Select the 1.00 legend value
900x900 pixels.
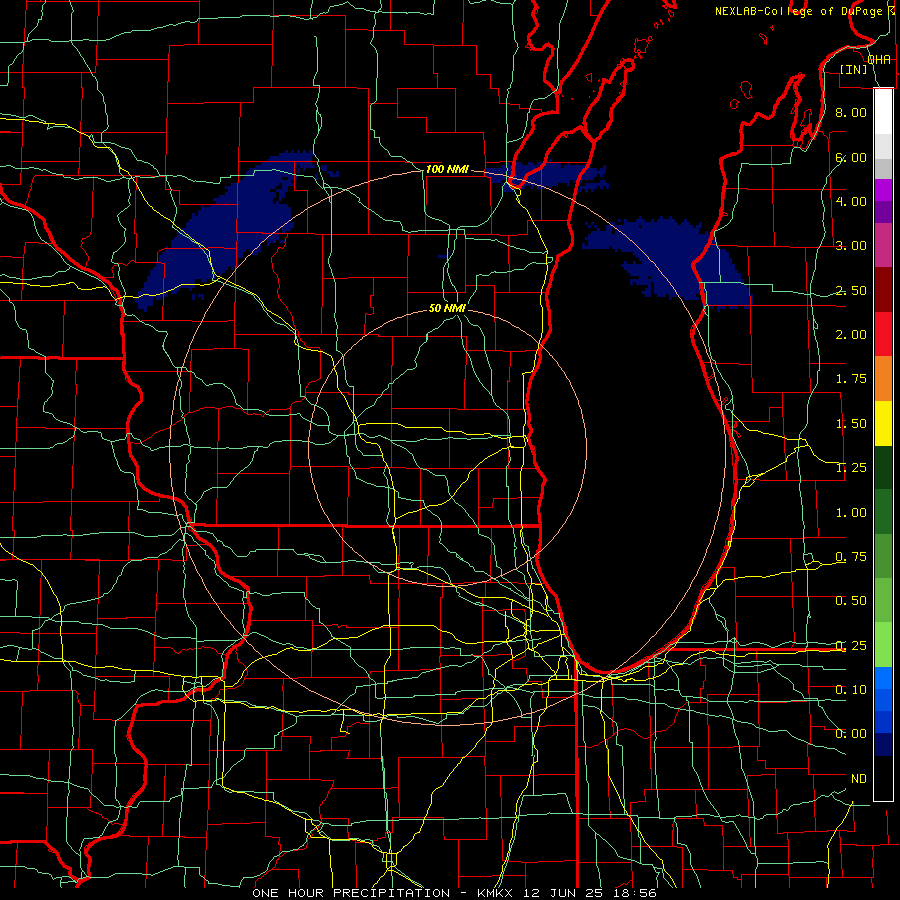851,513
